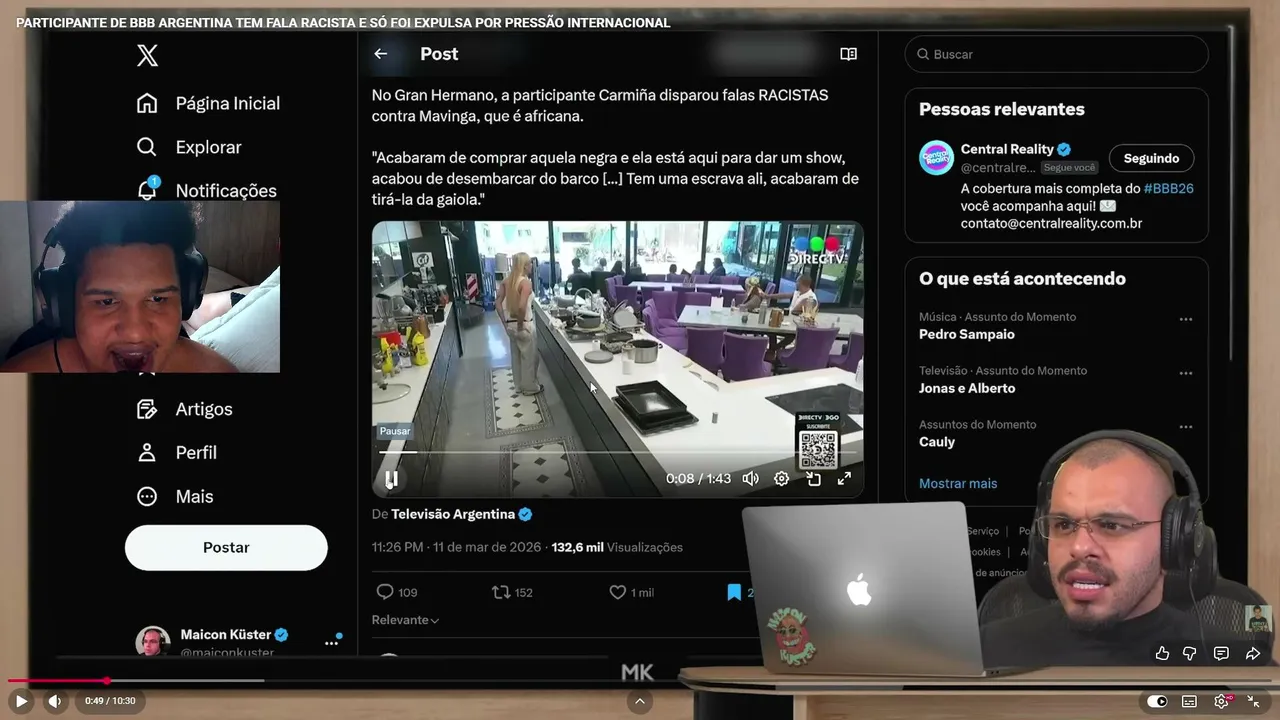Click the Explorar magnifier icon

(147, 147)
